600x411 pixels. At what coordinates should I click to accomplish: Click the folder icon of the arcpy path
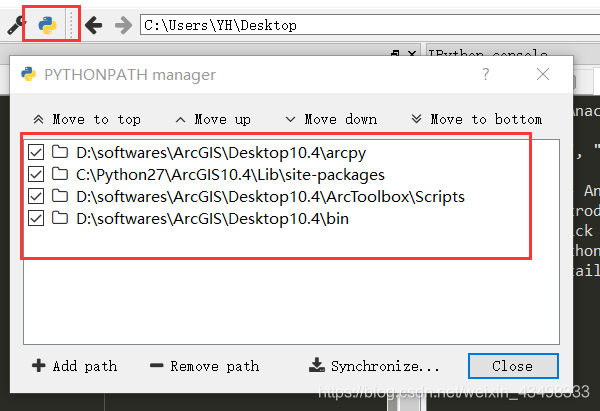(x=60, y=152)
